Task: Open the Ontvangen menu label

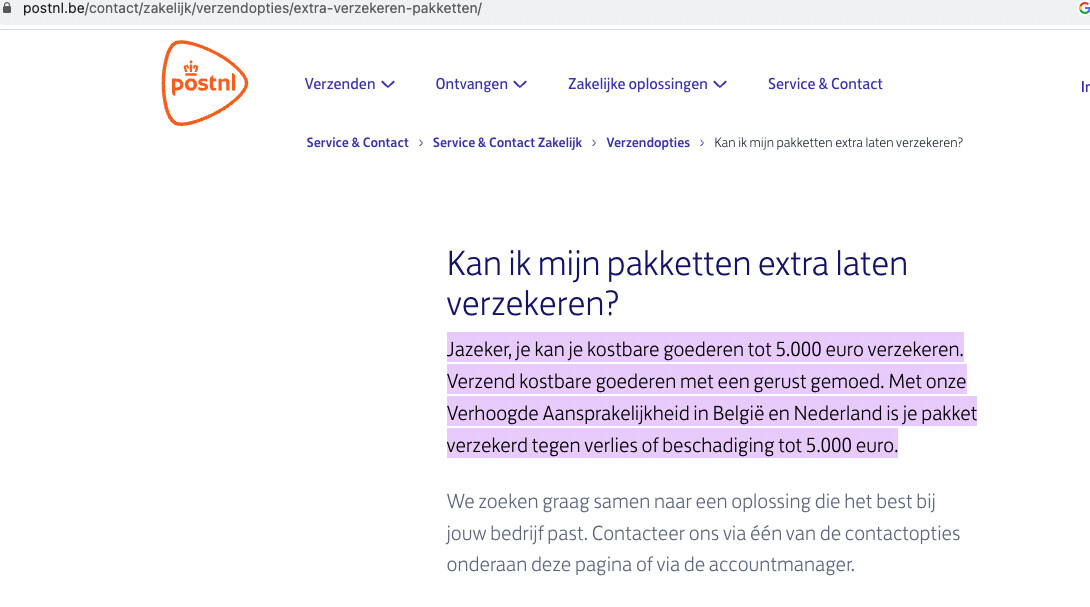Action: coord(471,84)
